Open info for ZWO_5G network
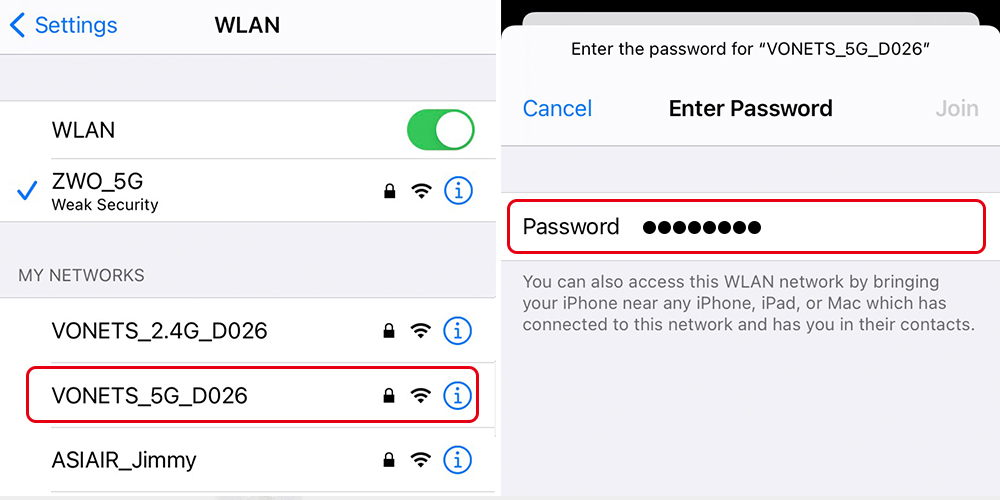The height and width of the screenshot is (500, 1000). 458,190
